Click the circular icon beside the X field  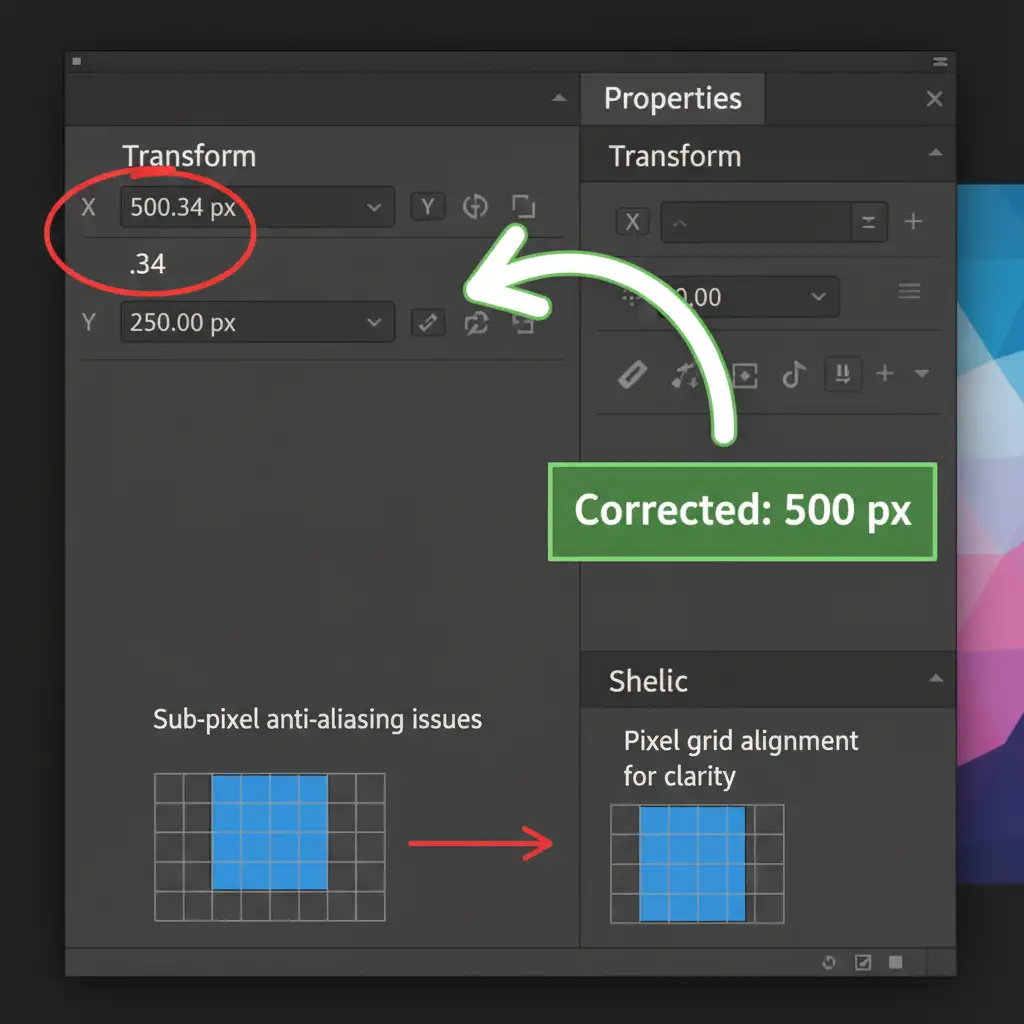tap(475, 207)
